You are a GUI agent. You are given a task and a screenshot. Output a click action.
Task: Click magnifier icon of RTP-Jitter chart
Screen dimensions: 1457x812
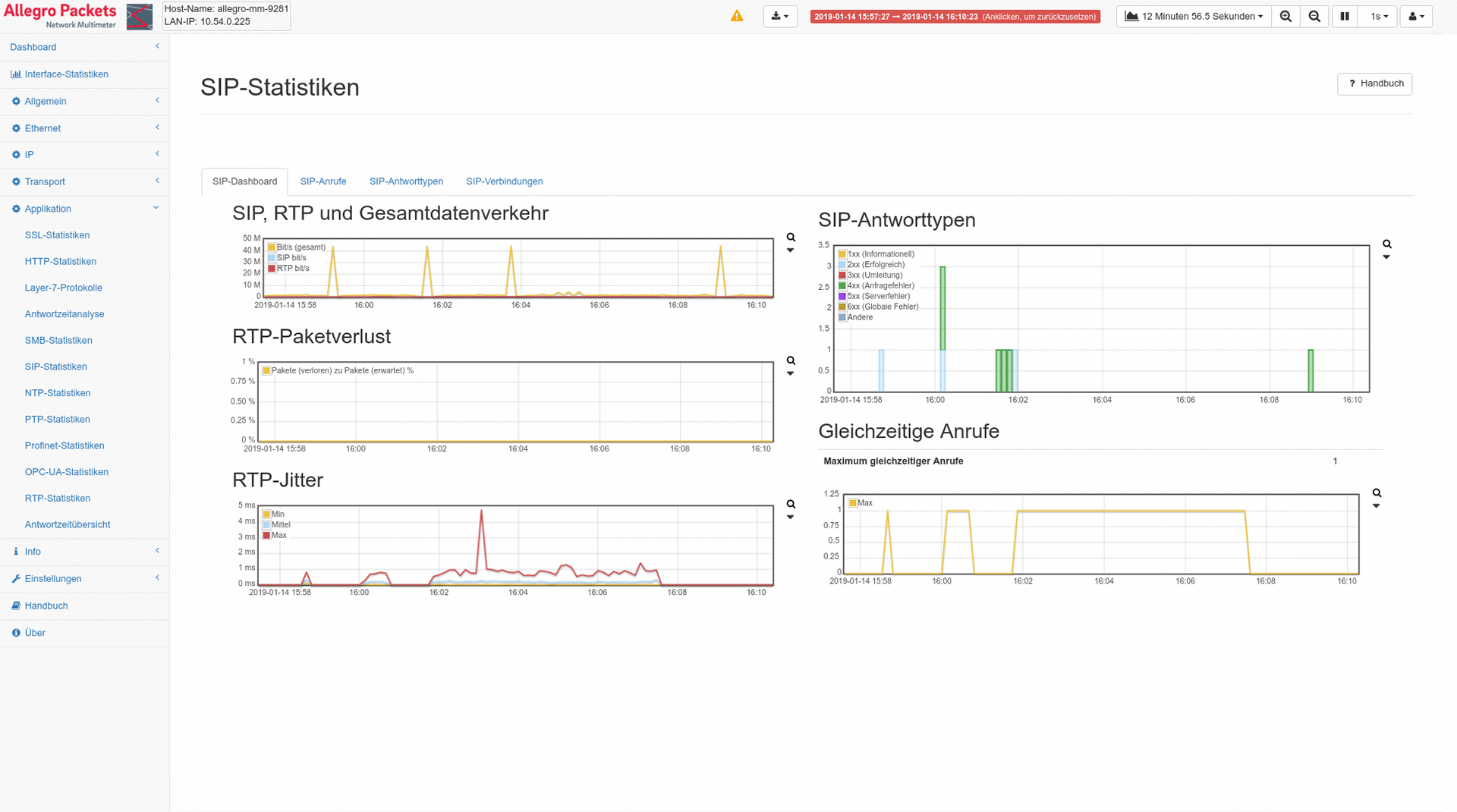tap(791, 504)
